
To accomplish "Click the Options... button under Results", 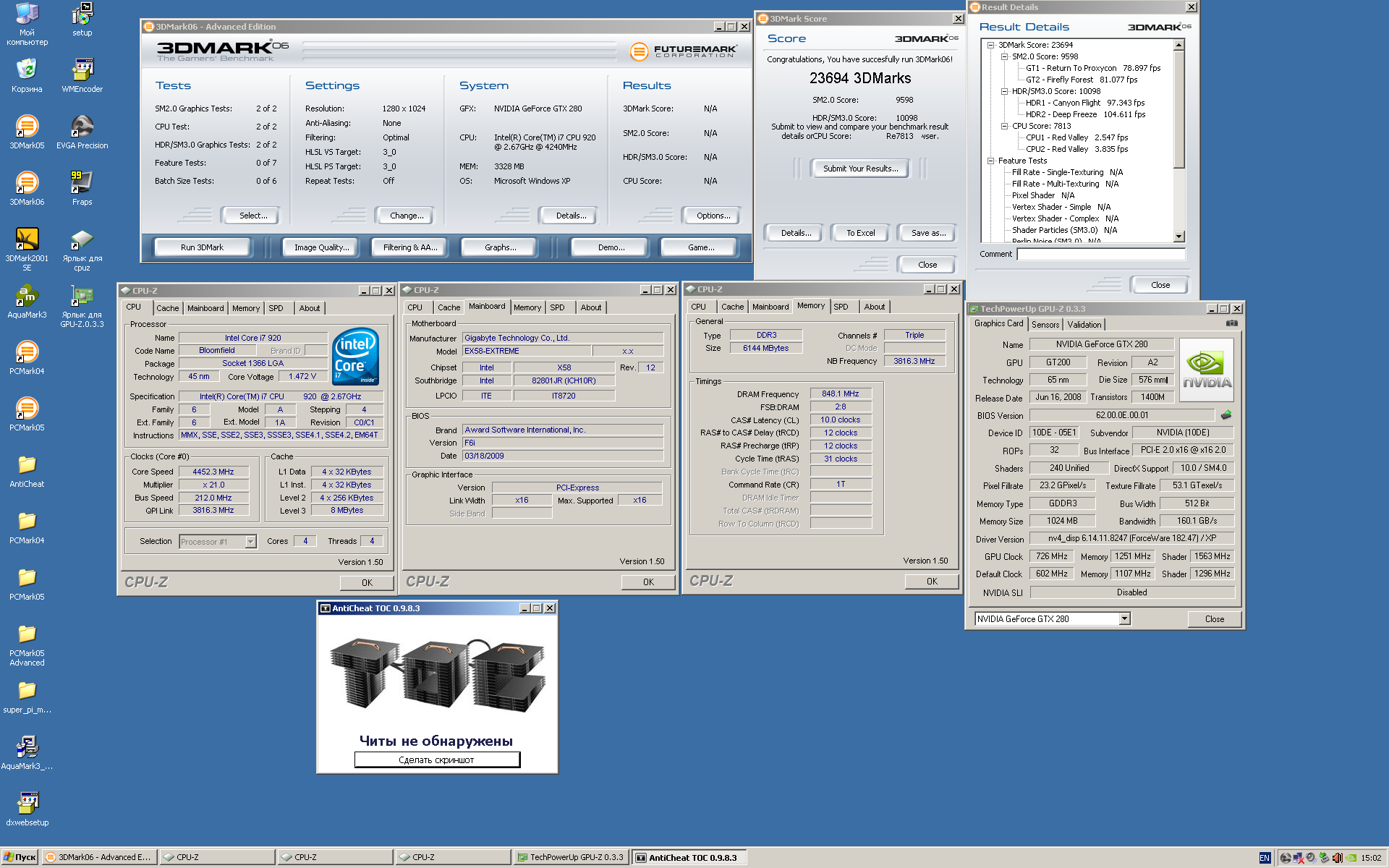I will [713, 216].
